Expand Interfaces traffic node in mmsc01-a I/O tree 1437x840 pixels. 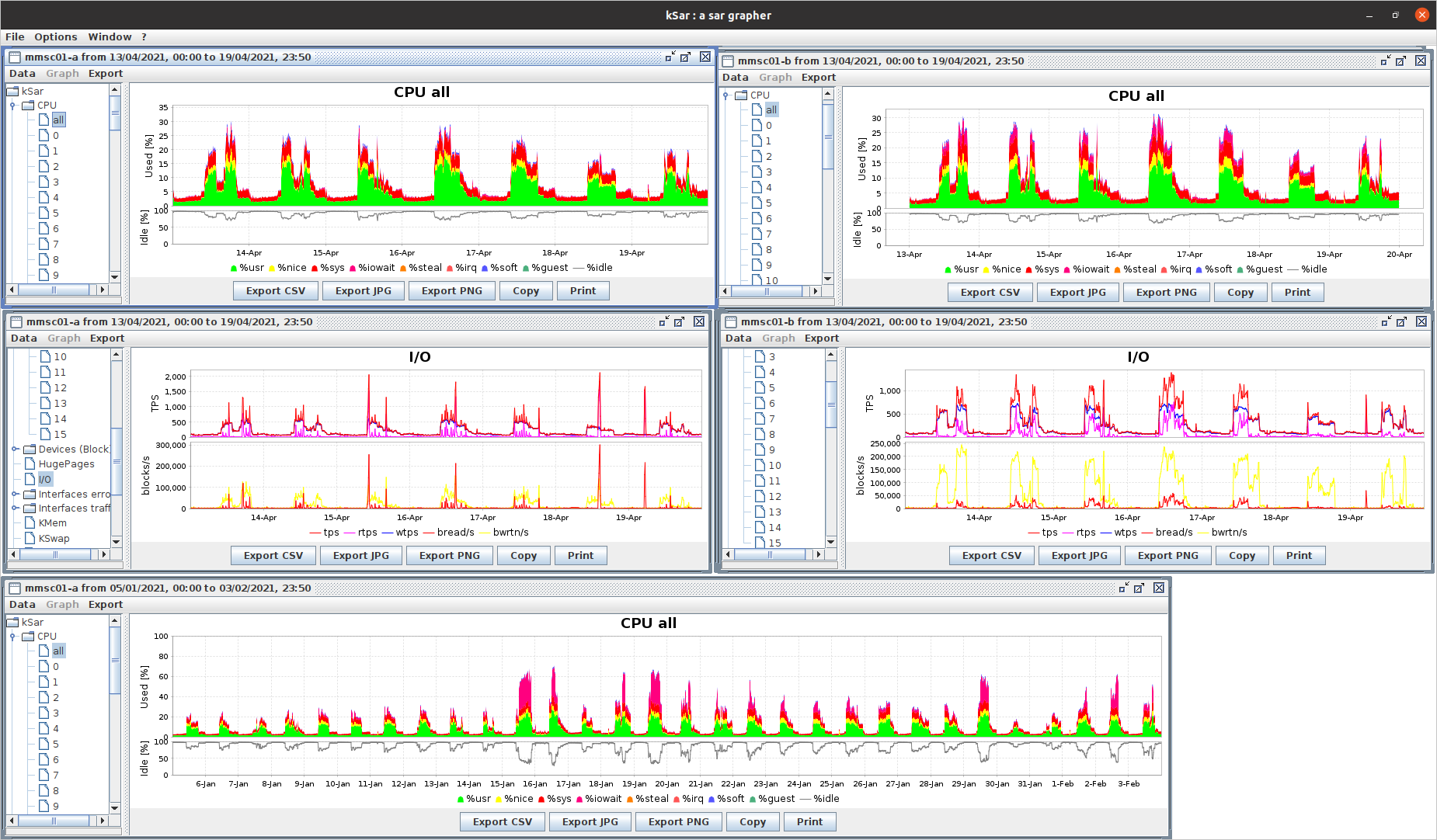pyautogui.click(x=15, y=508)
